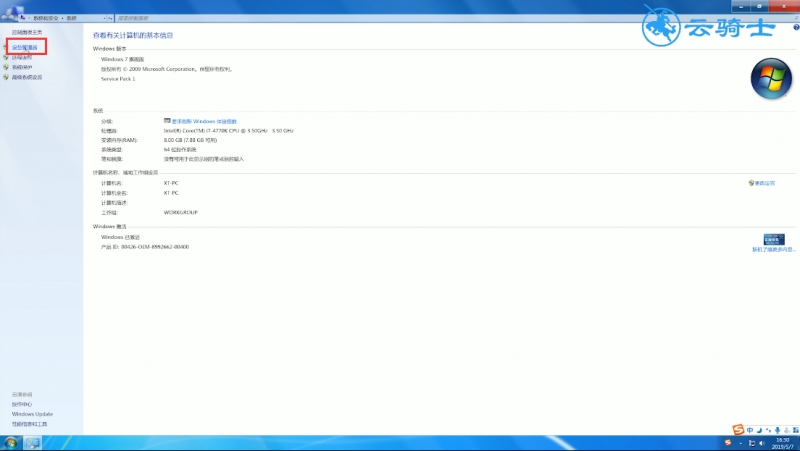Click Sogou microphone voice input icon
Image resolution: width=800 pixels, height=451 pixels.
pos(778,430)
